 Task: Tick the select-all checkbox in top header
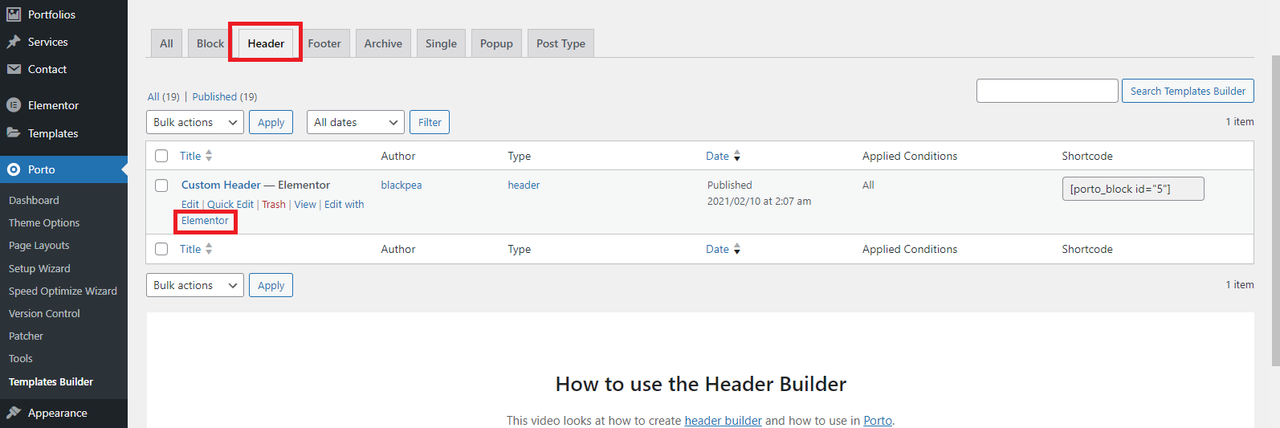[x=161, y=156]
